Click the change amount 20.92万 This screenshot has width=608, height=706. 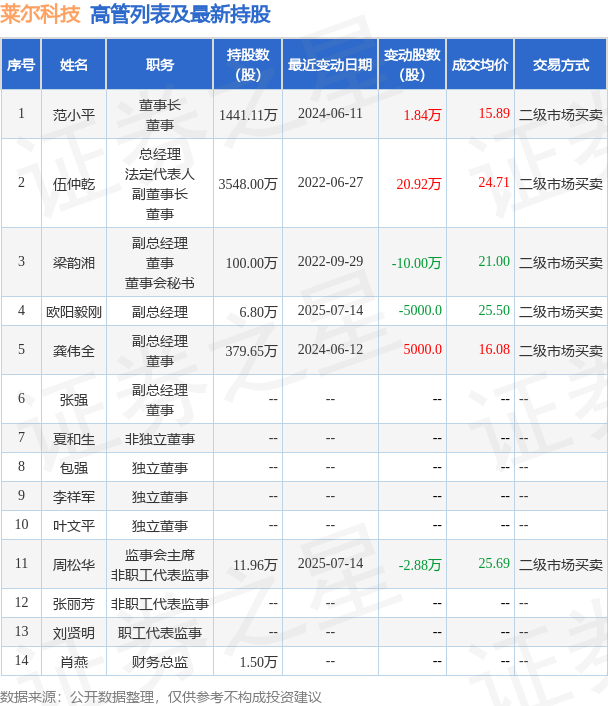click(x=419, y=184)
